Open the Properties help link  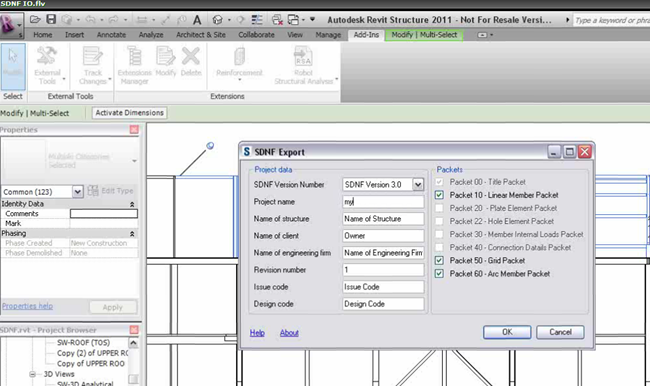(x=27, y=306)
